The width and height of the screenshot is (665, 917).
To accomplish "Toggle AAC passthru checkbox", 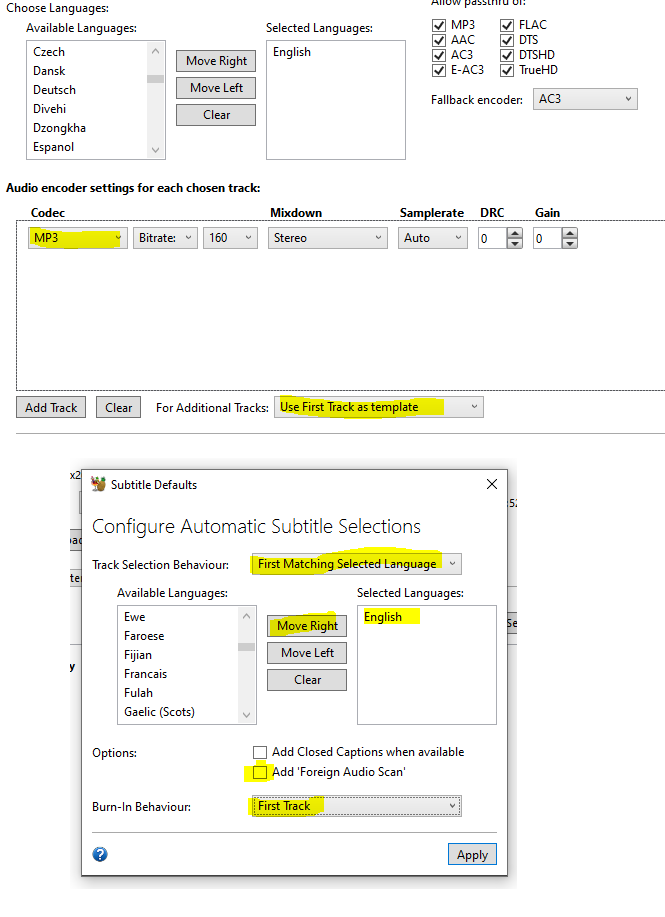I will [439, 40].
